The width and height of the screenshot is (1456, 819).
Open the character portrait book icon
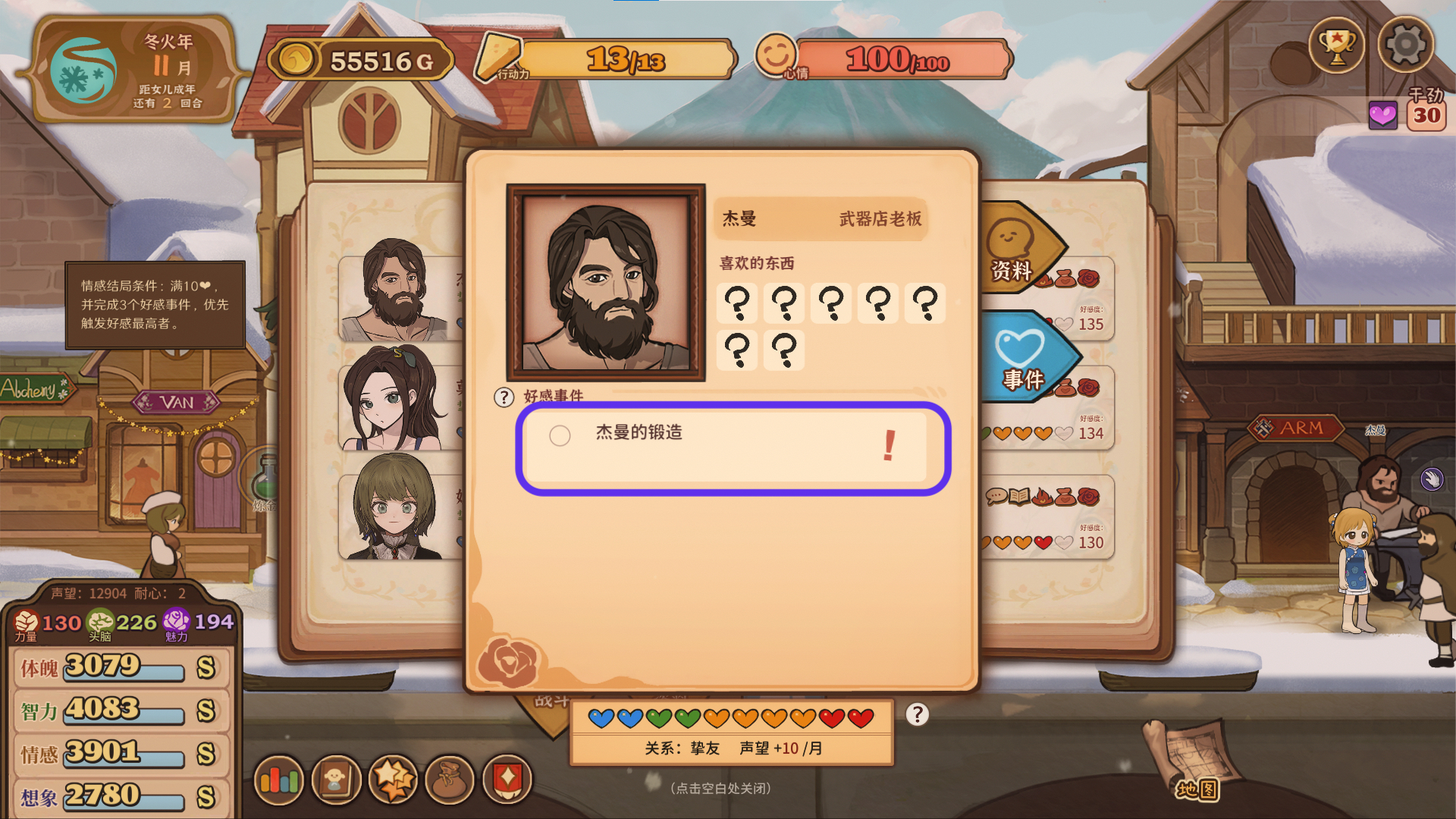point(336,780)
